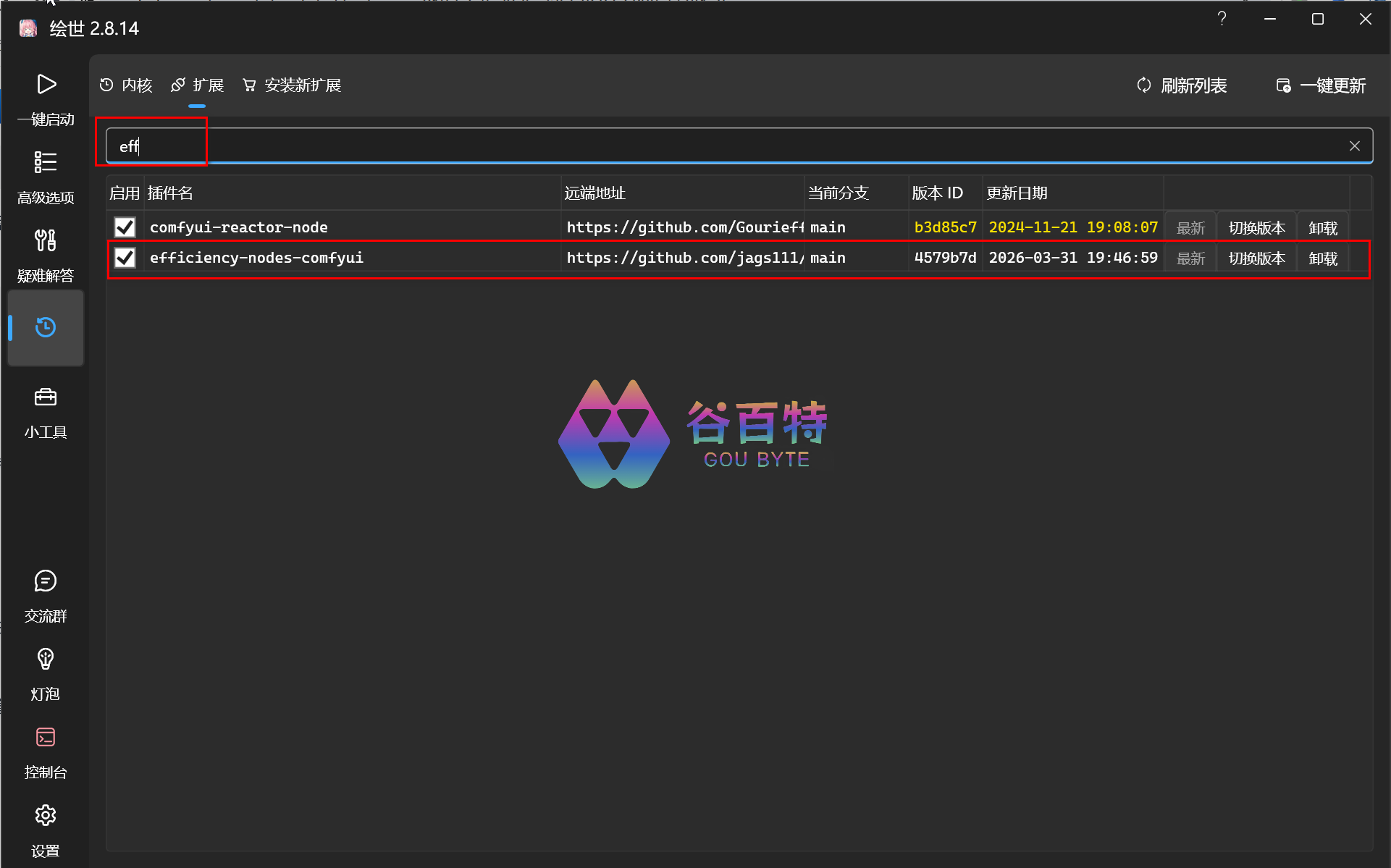The height and width of the screenshot is (868, 1391).
Task: Click the 刷新列表 button
Action: pyautogui.click(x=1182, y=85)
